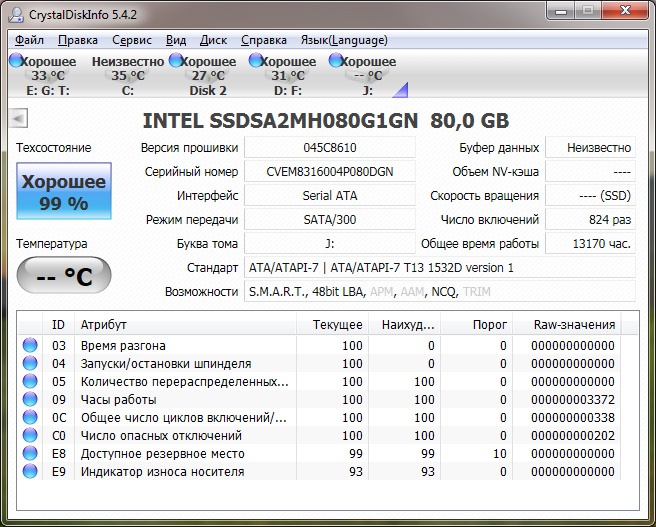
Task: Click the -- °C temperature button
Action: pyautogui.click(x=64, y=275)
